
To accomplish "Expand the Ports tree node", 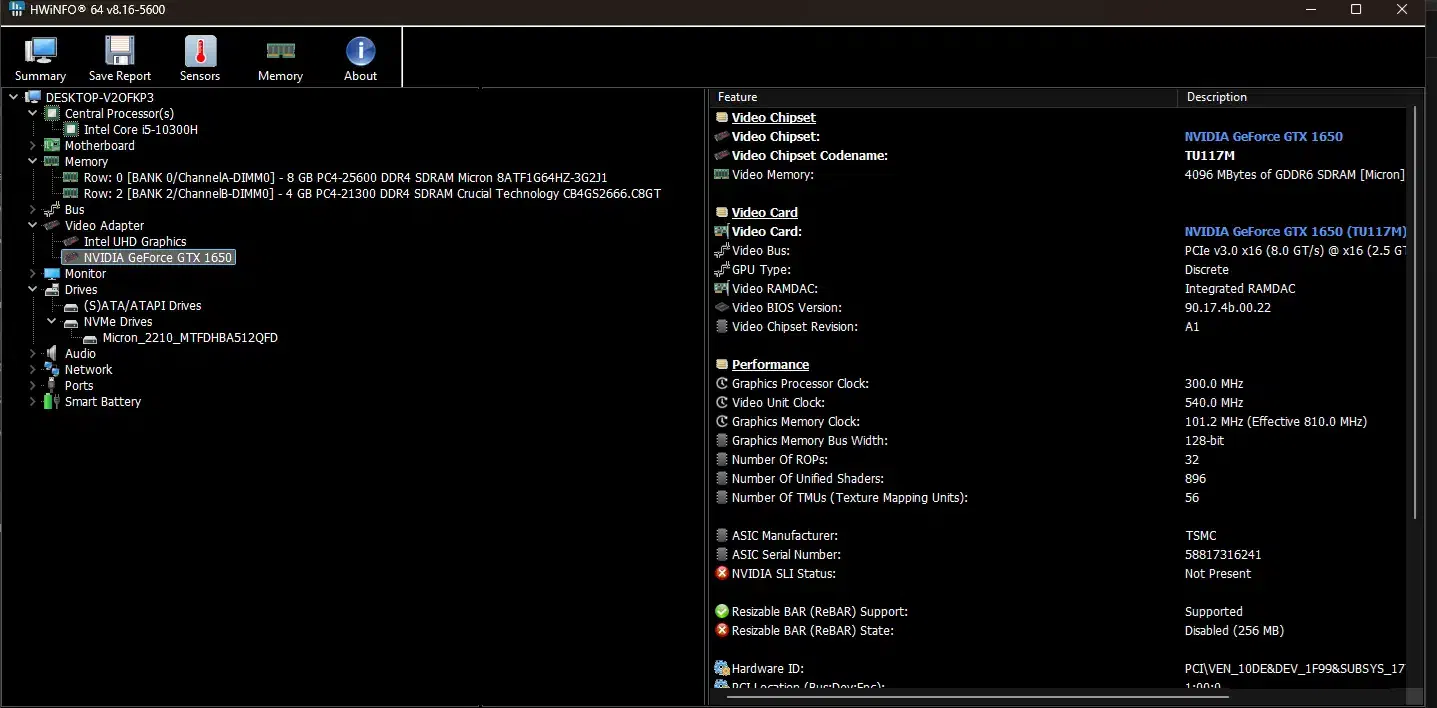I will pos(32,386).
